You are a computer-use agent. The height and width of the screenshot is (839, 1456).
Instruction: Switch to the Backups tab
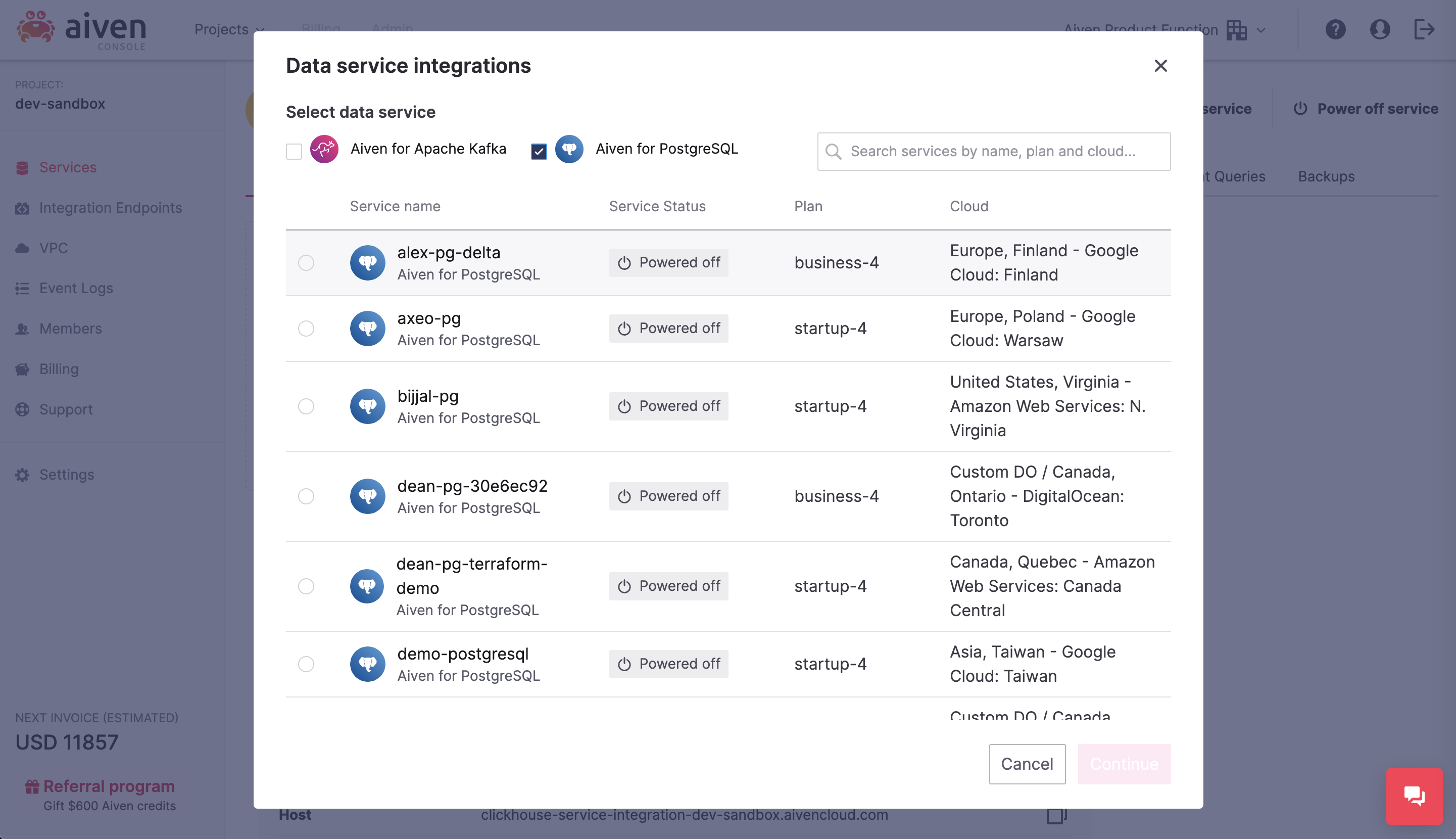[1326, 176]
